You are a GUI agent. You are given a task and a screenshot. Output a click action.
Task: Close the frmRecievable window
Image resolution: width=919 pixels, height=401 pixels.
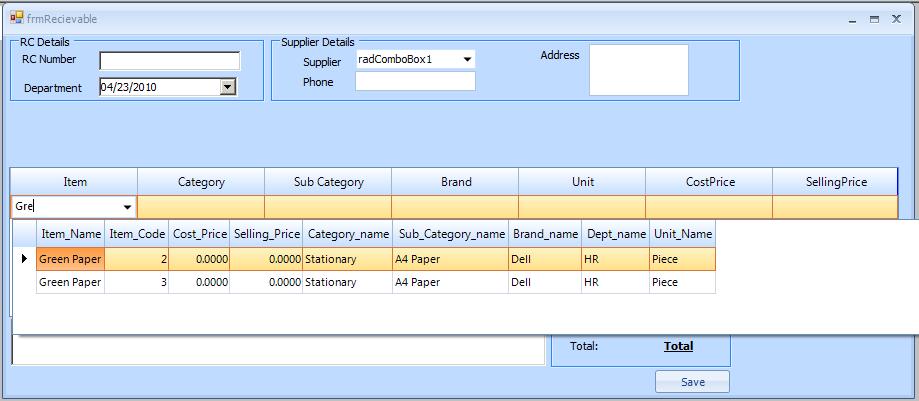[896, 19]
